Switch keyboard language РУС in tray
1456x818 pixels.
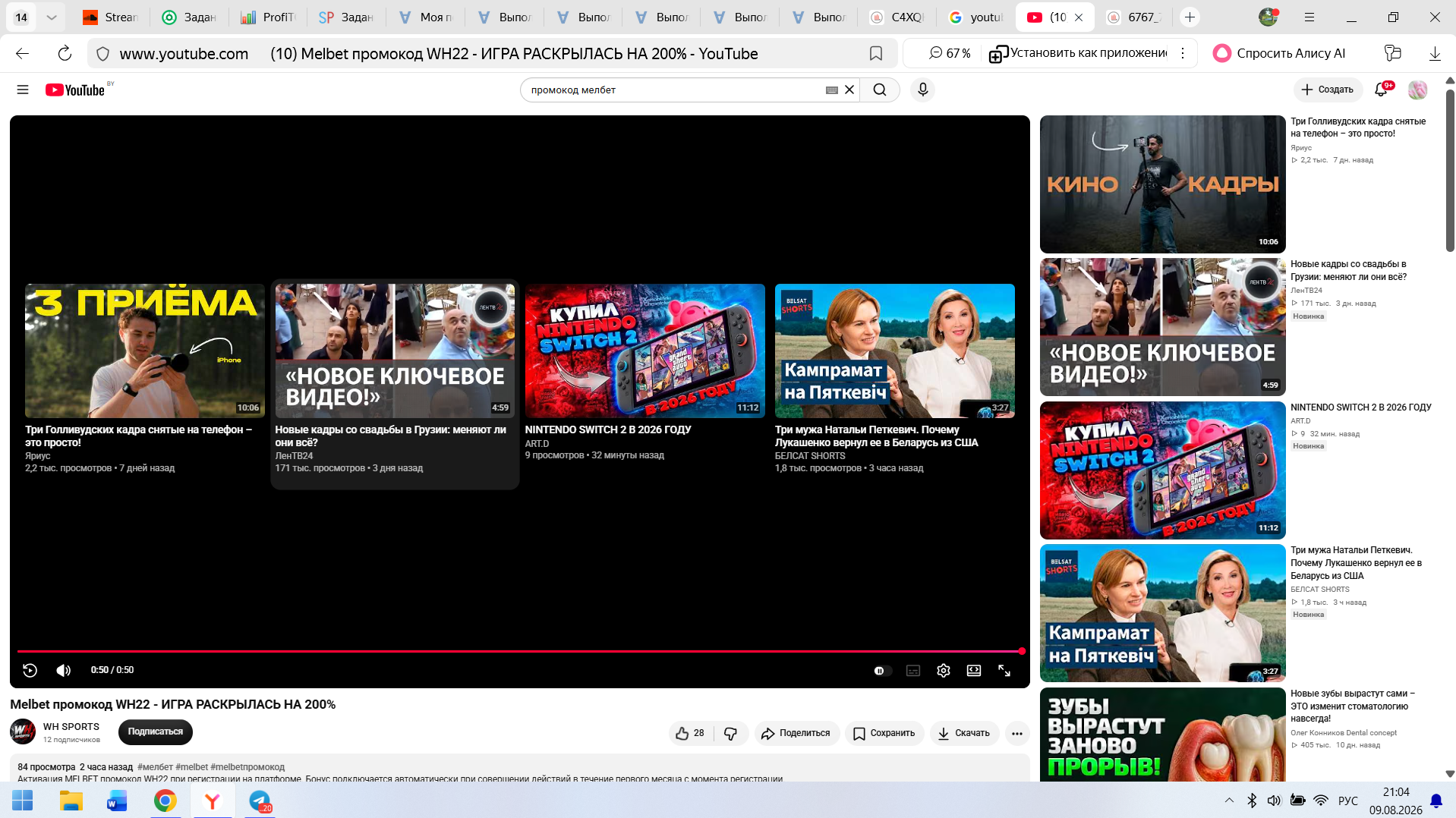pyautogui.click(x=1348, y=801)
